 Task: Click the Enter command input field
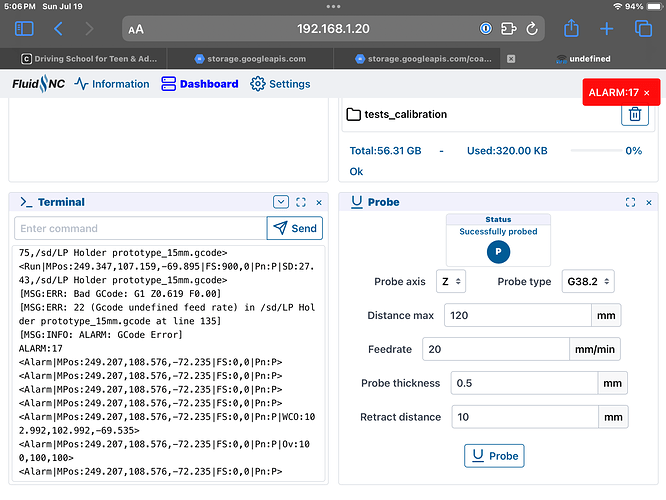pos(141,228)
